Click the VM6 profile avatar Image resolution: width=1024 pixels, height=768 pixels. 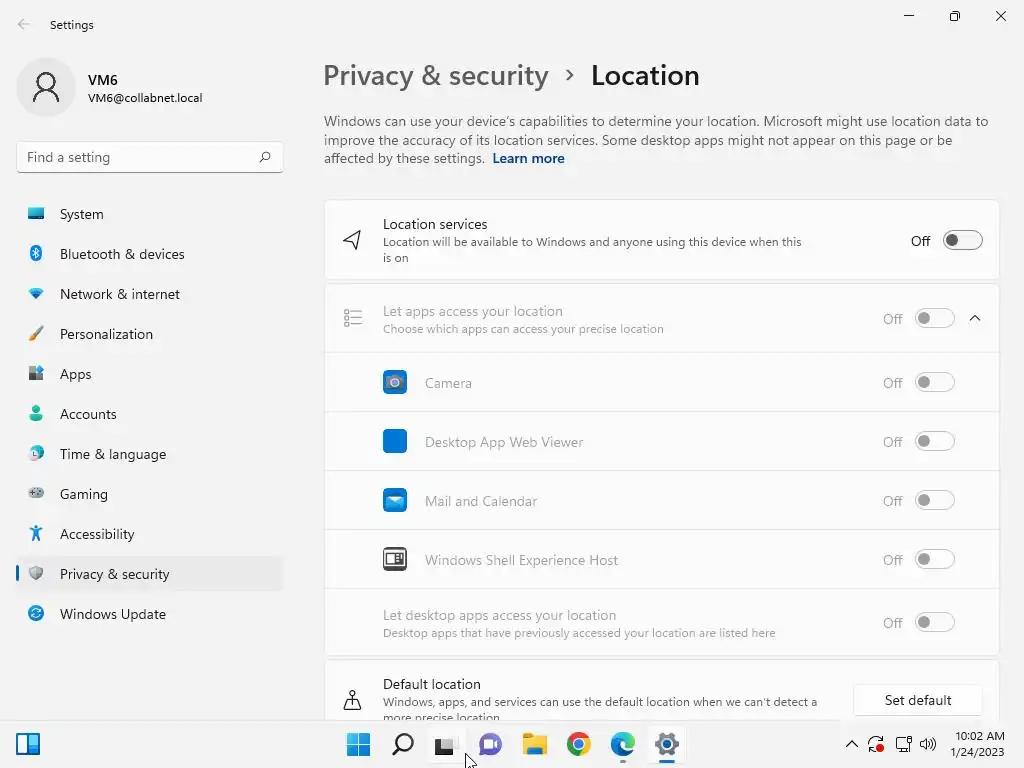pyautogui.click(x=46, y=87)
